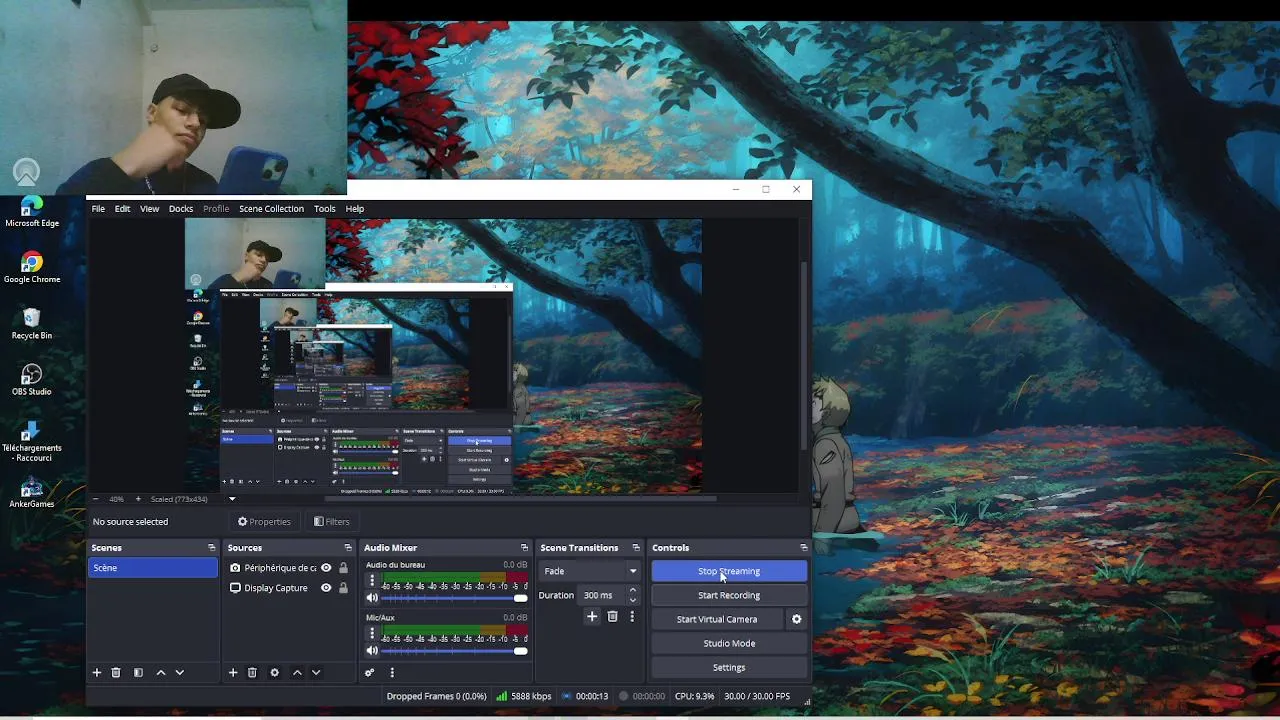Toggle Start Virtual Camera
Viewport: 1280px width, 720px height.
click(717, 619)
